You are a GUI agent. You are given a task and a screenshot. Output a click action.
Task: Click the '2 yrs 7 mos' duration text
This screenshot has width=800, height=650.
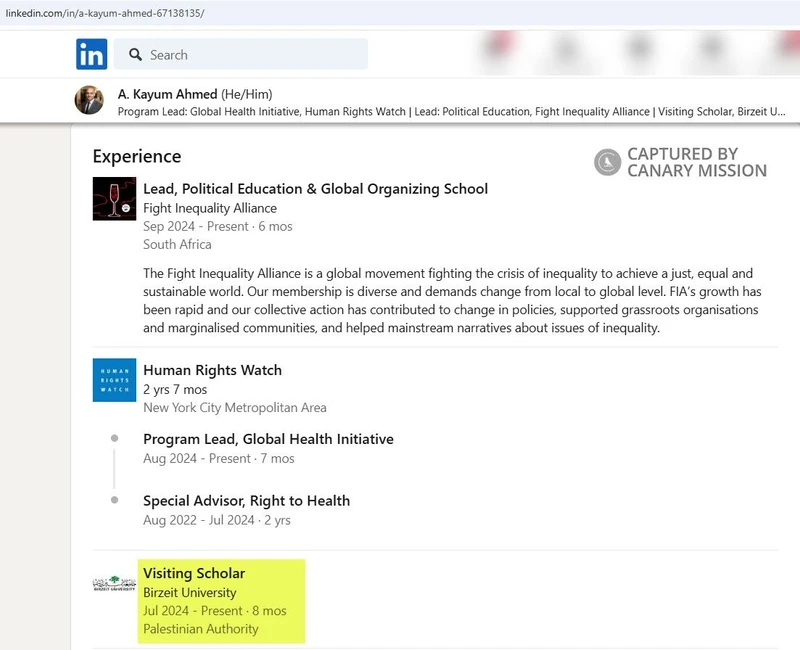pyautogui.click(x=175, y=390)
